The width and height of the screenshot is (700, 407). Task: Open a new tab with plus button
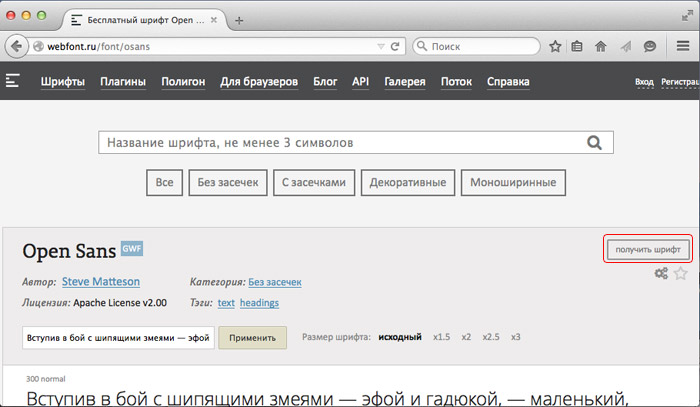[x=239, y=21]
